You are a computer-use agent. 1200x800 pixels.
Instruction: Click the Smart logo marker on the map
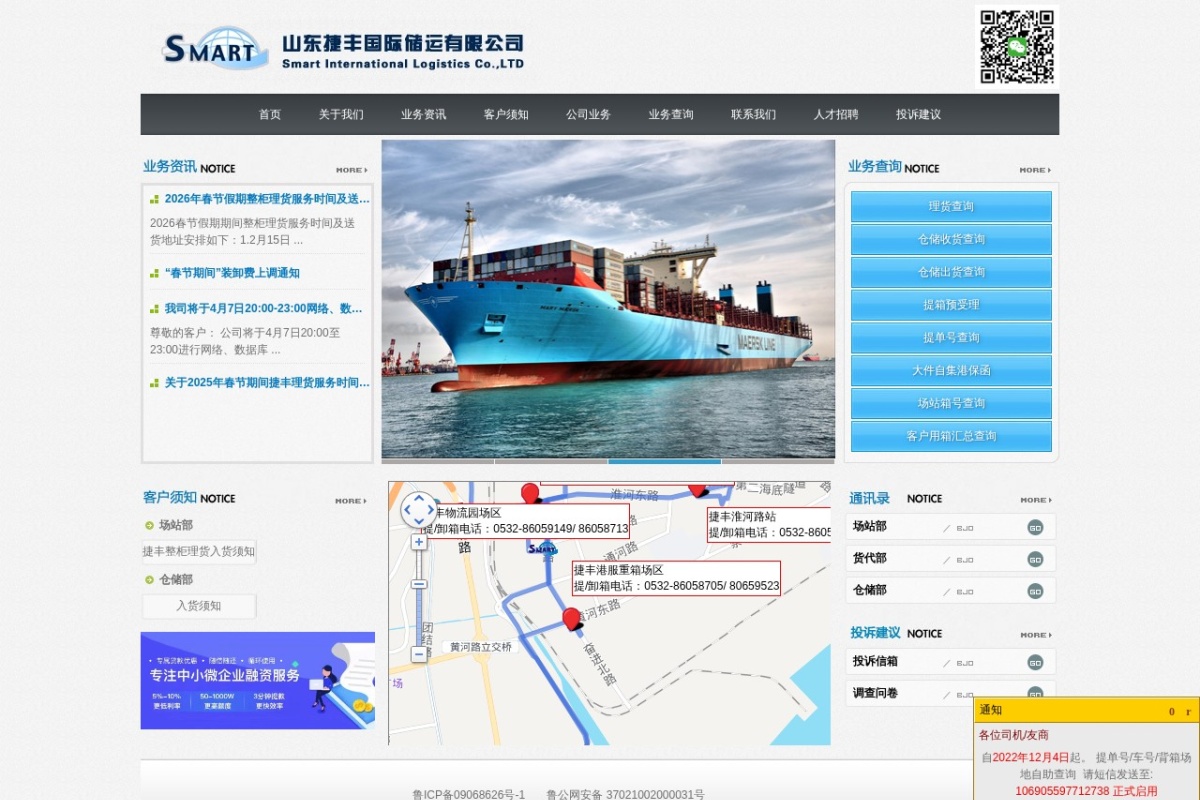click(x=542, y=548)
